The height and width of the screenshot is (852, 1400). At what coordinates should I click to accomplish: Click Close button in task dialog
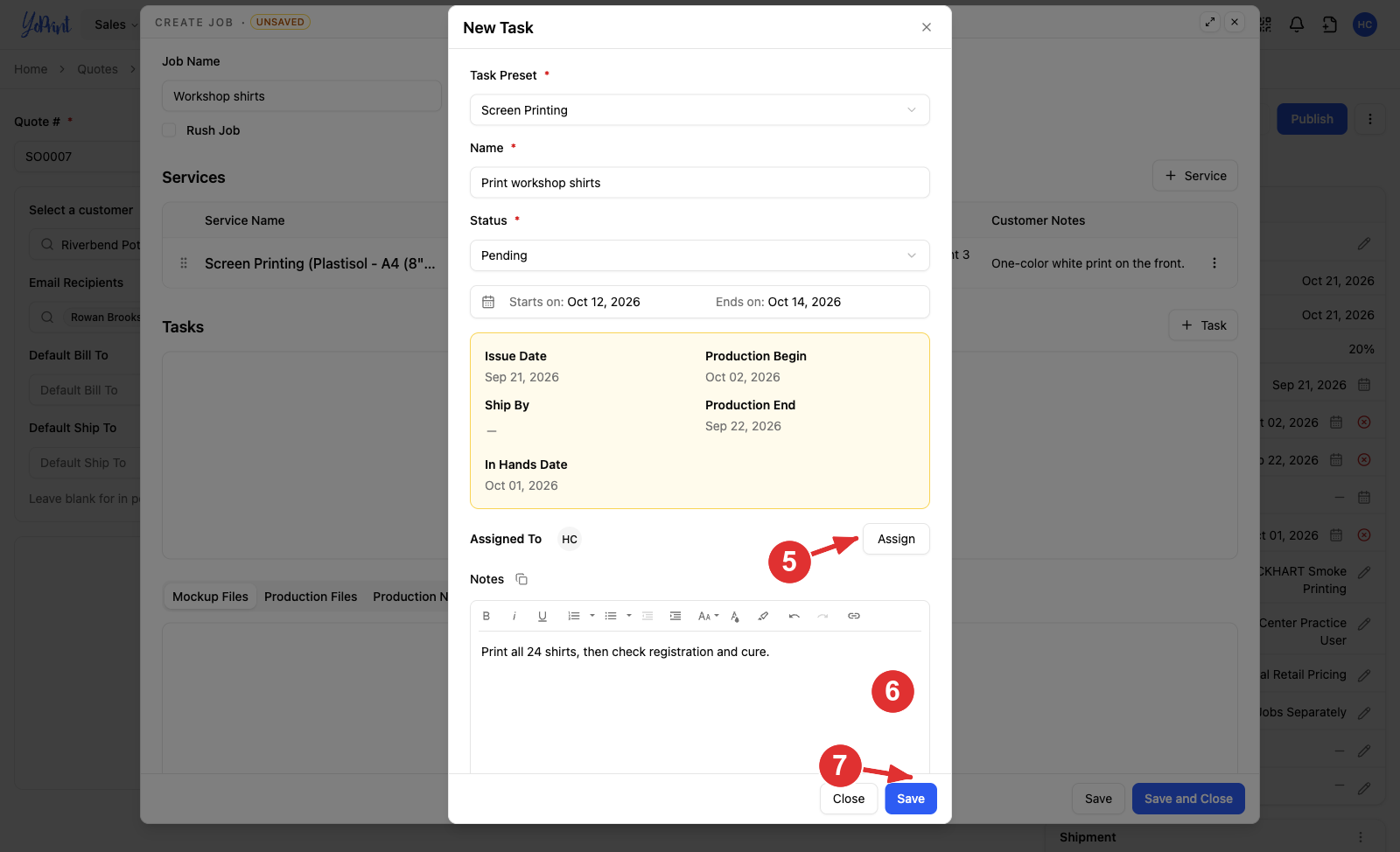(849, 799)
